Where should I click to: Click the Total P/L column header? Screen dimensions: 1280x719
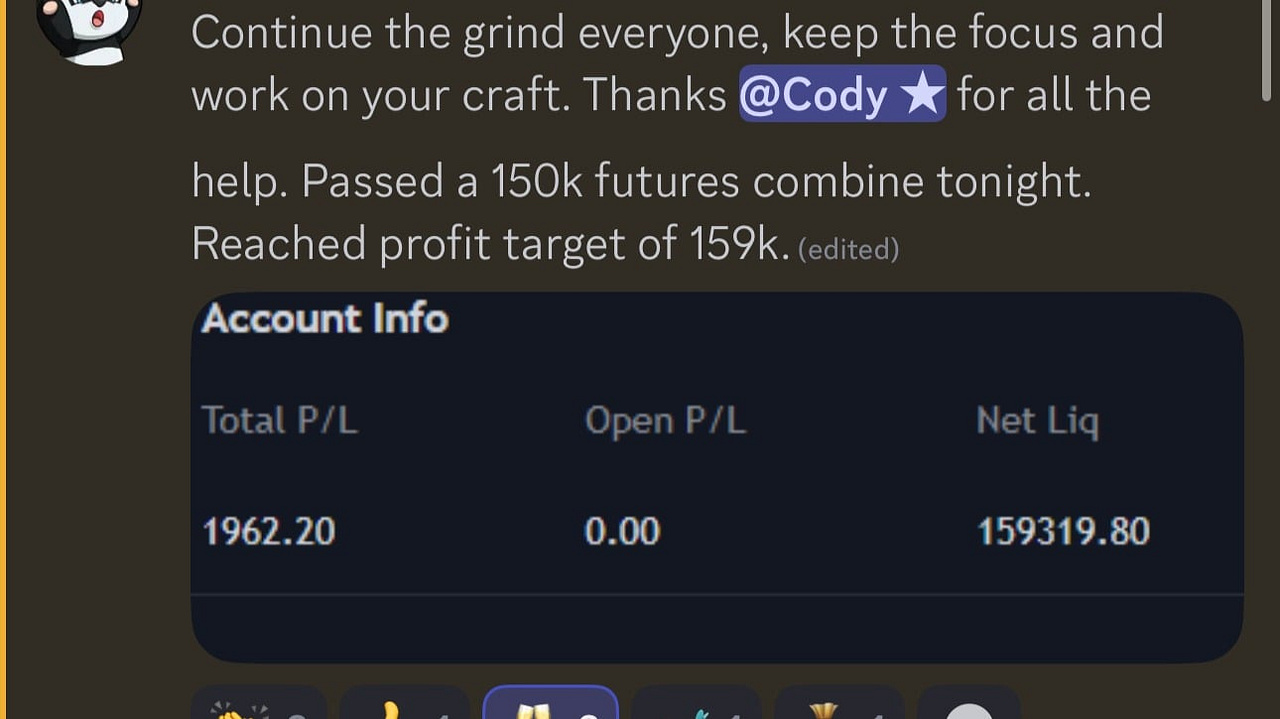point(279,420)
